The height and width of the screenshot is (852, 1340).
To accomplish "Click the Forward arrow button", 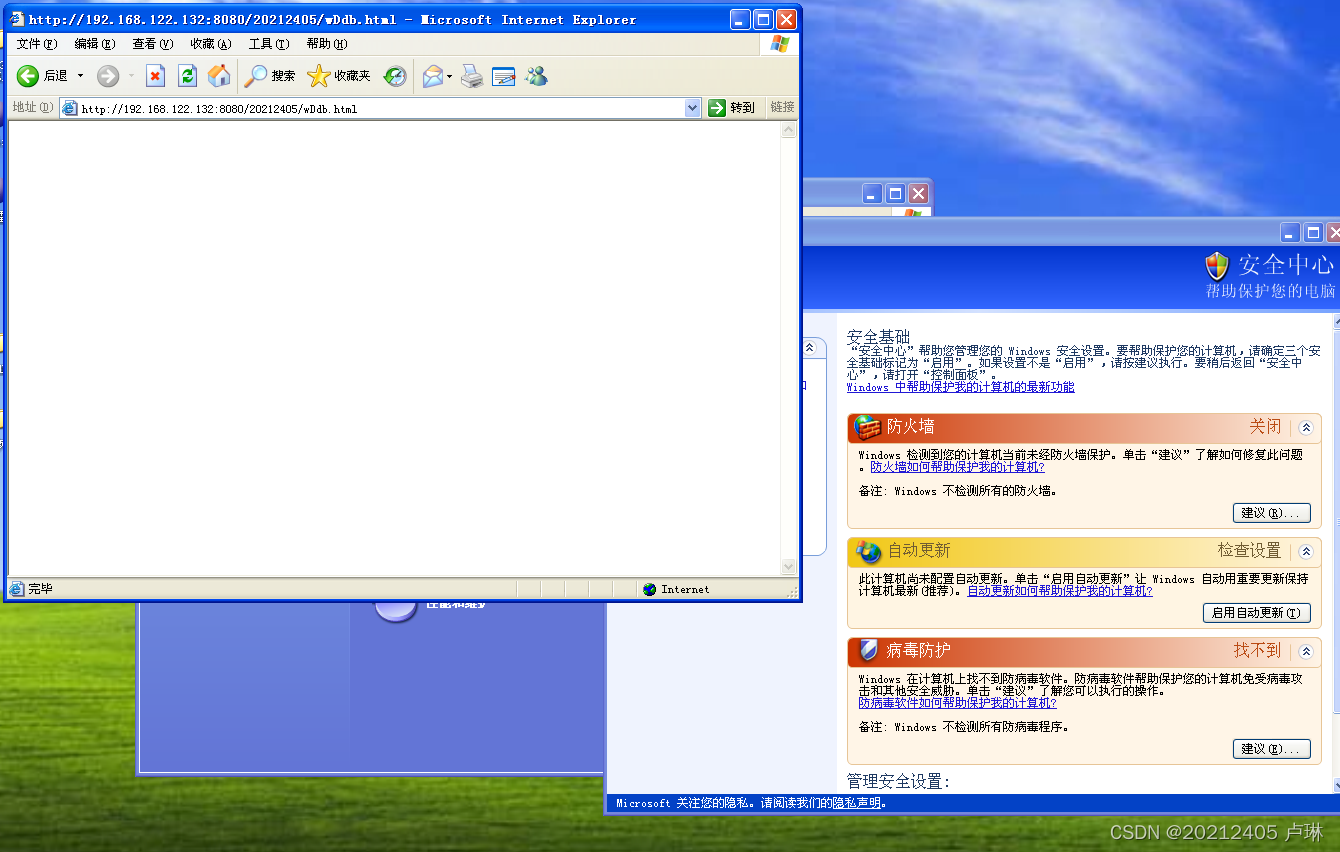I will pyautogui.click(x=108, y=76).
